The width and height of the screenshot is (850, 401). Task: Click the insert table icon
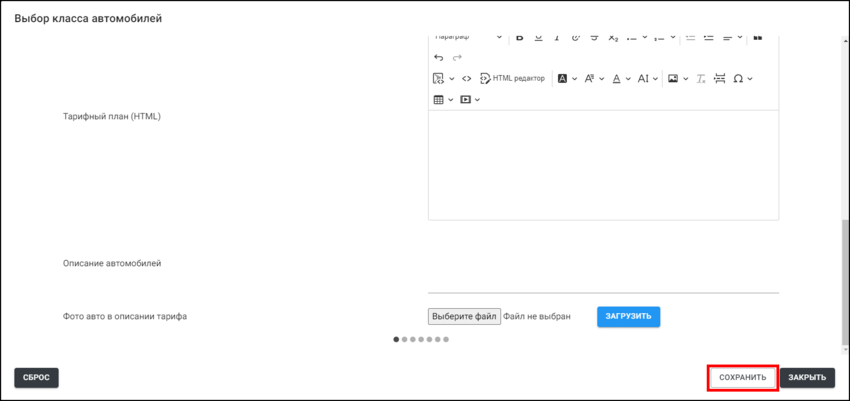pos(438,100)
